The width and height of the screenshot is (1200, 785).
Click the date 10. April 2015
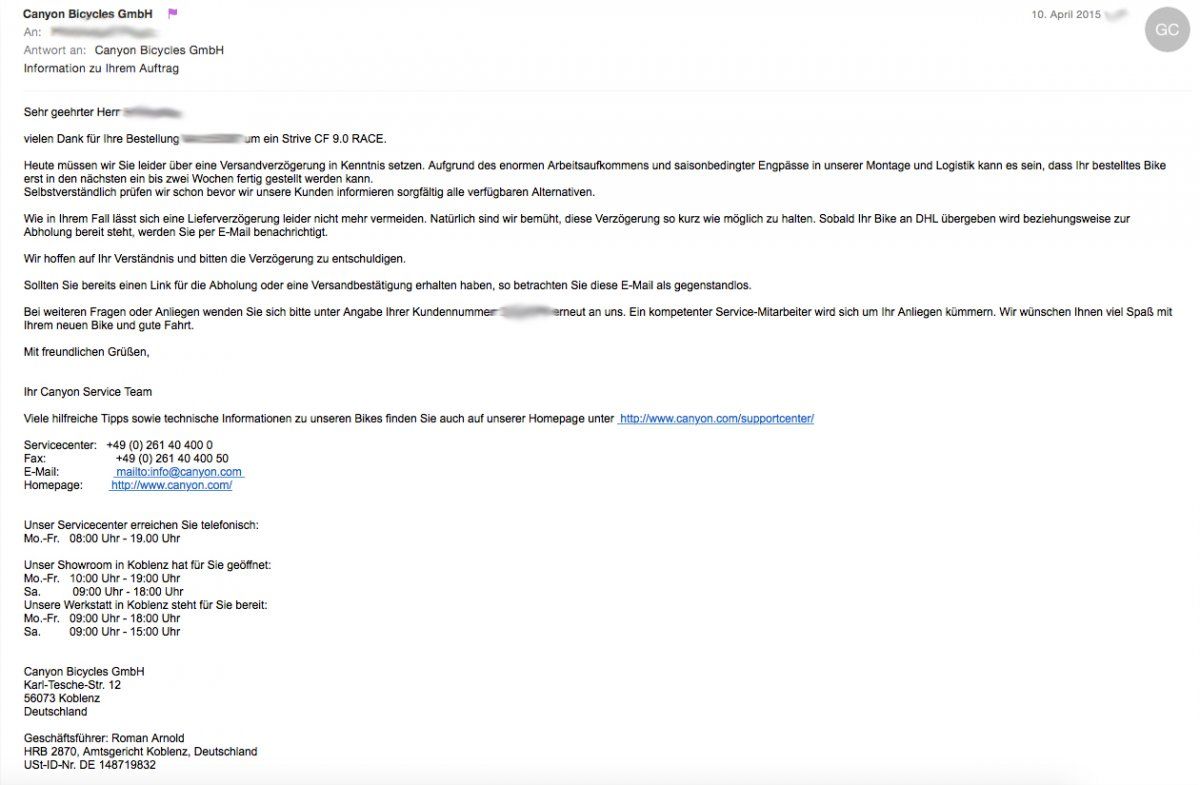1066,15
